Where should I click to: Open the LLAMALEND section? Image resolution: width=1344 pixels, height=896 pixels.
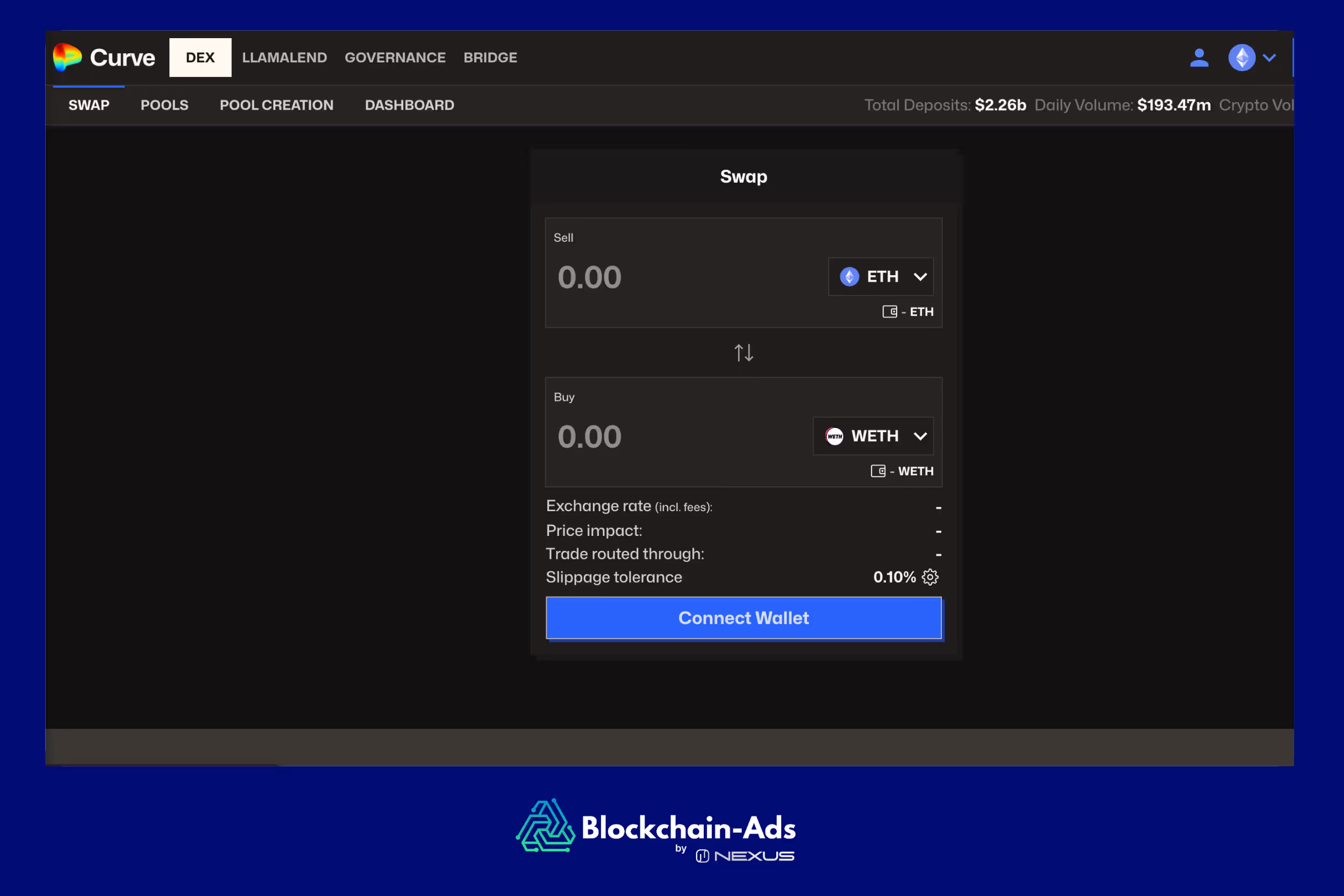(x=284, y=57)
